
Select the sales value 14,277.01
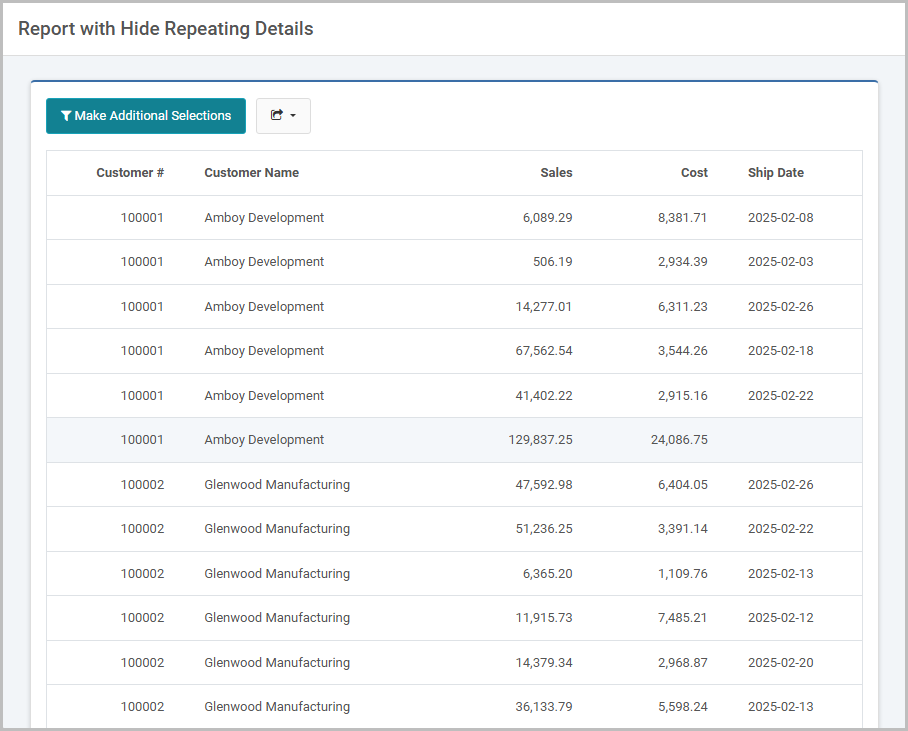544,306
